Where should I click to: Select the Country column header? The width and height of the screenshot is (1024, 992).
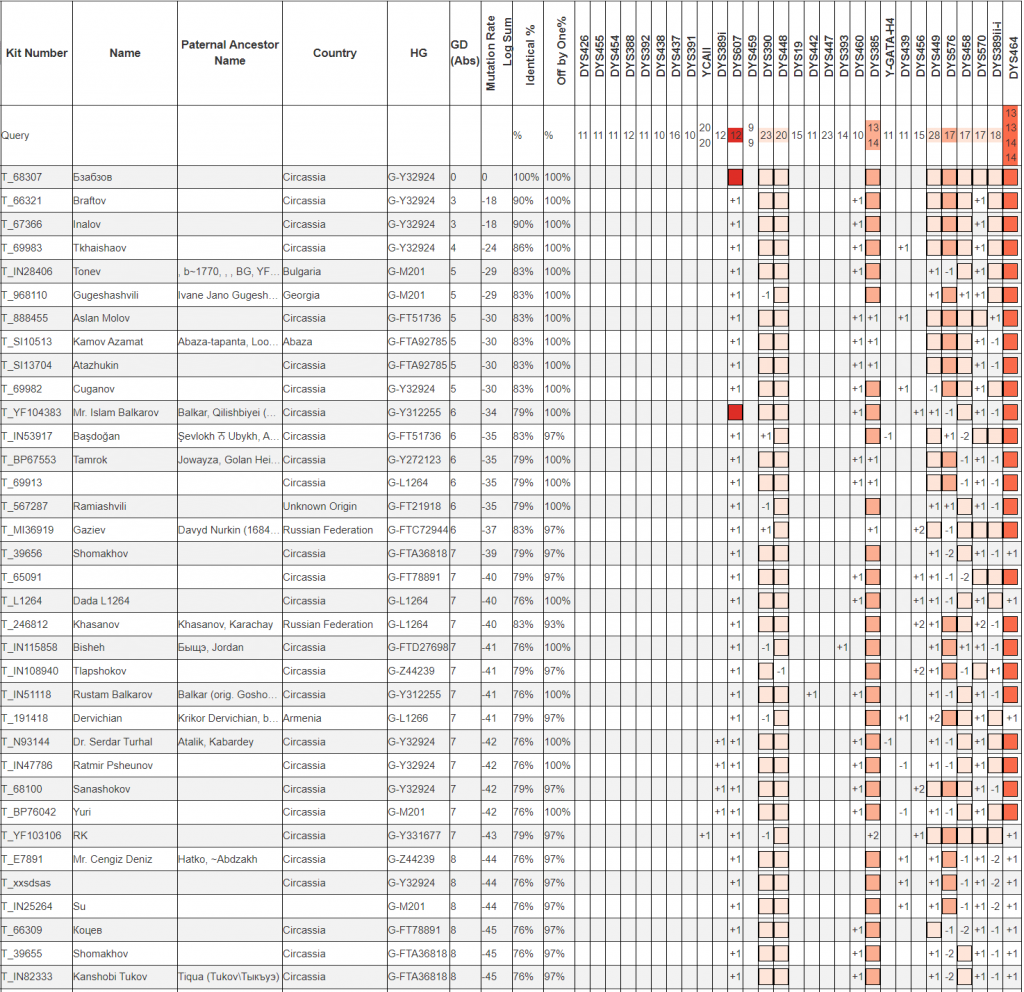pyautogui.click(x=334, y=53)
